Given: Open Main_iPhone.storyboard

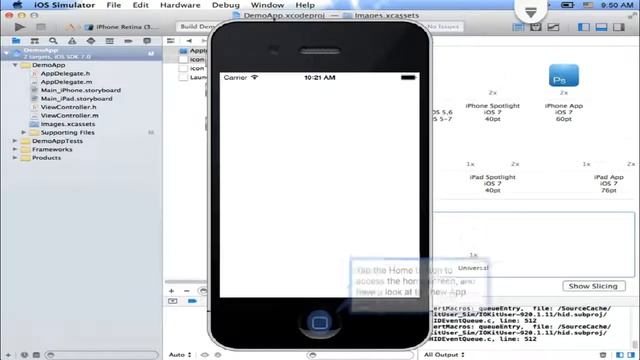Looking at the screenshot, I should tap(80, 90).
